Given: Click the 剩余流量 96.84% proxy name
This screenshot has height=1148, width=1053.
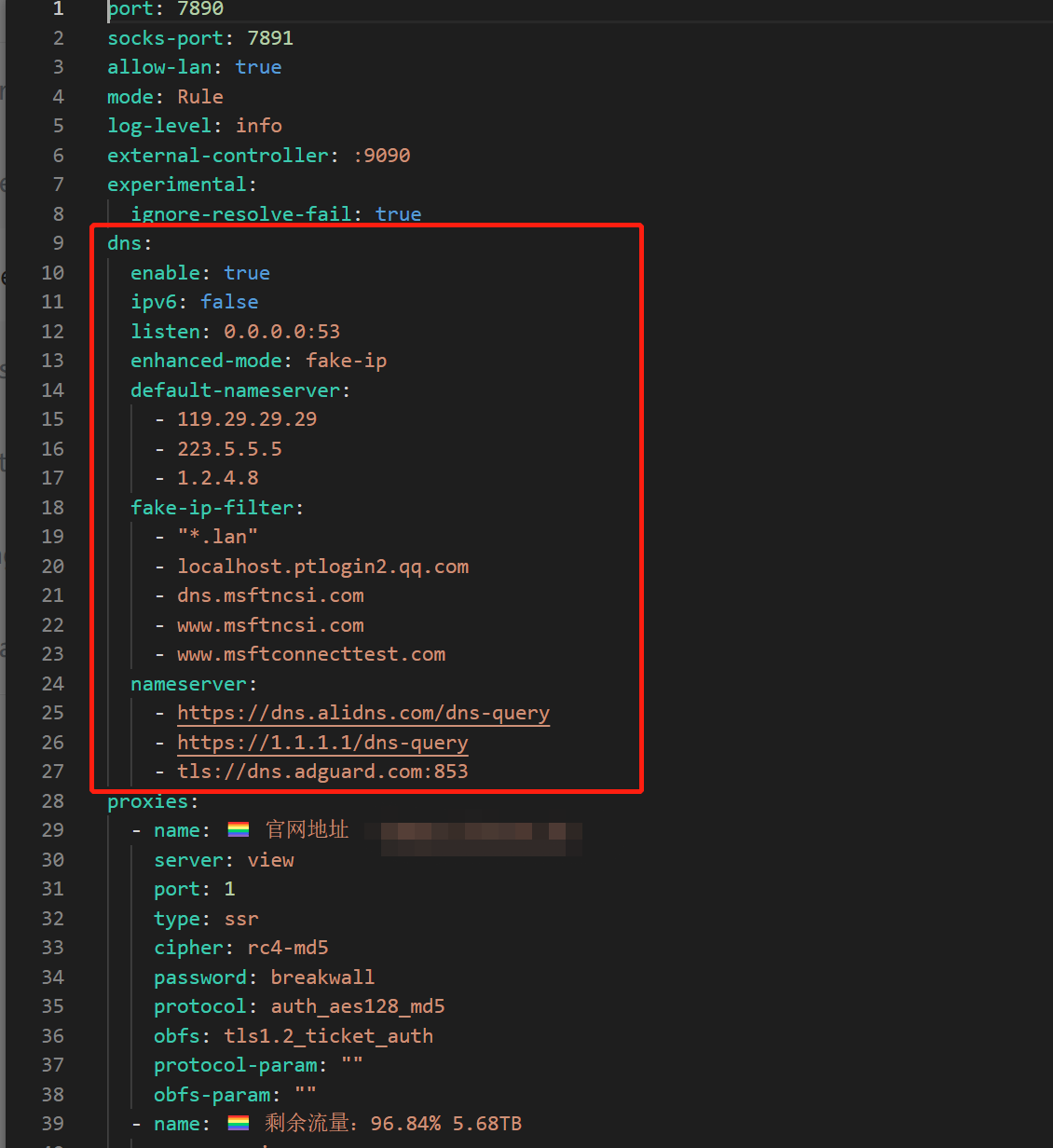Looking at the screenshot, I should point(393,1124).
